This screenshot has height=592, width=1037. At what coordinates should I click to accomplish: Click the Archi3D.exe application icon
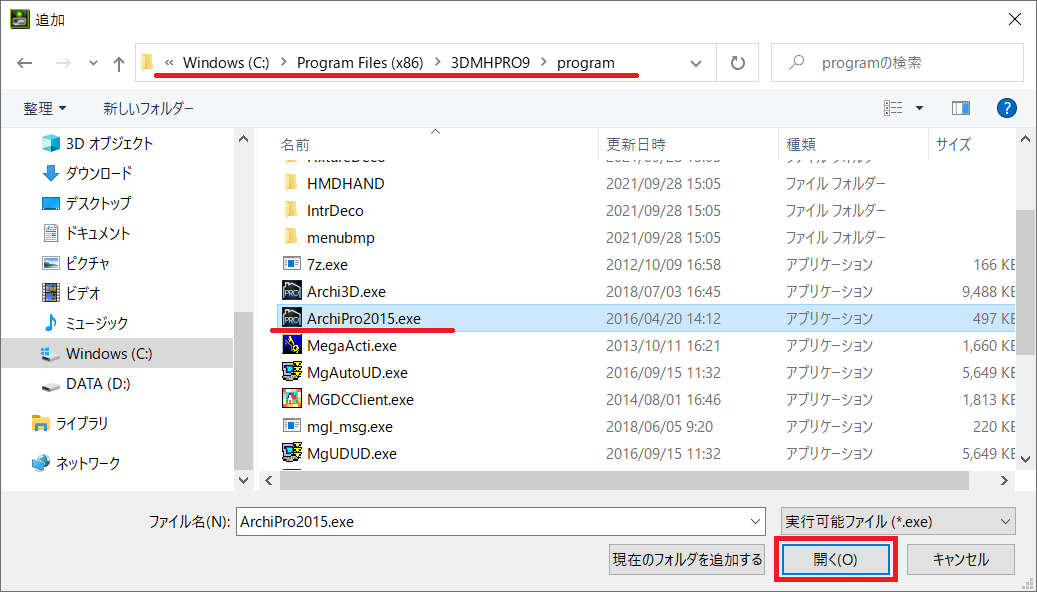point(292,291)
